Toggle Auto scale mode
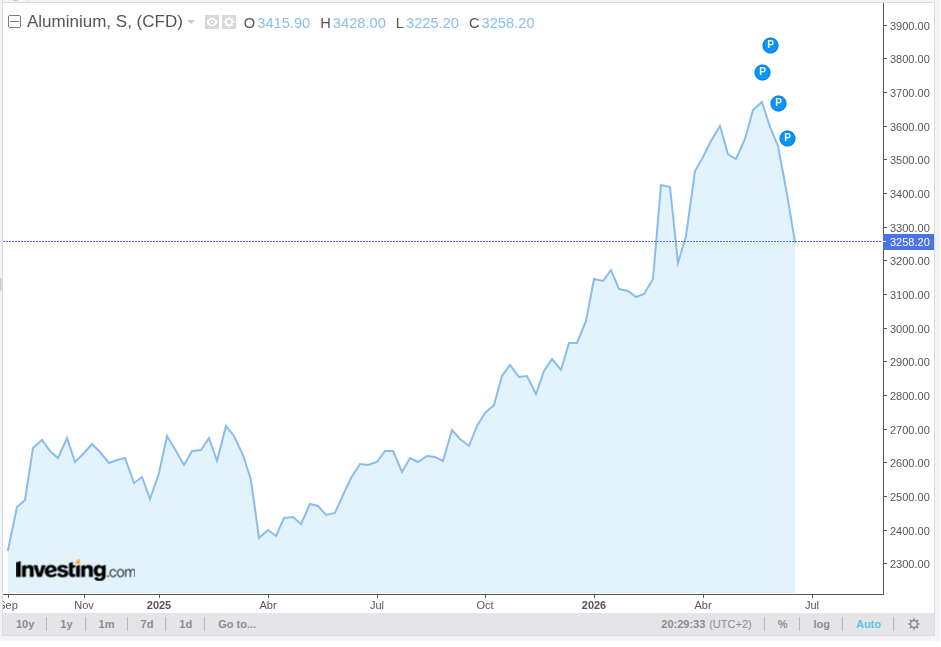941x647 pixels. [868, 624]
